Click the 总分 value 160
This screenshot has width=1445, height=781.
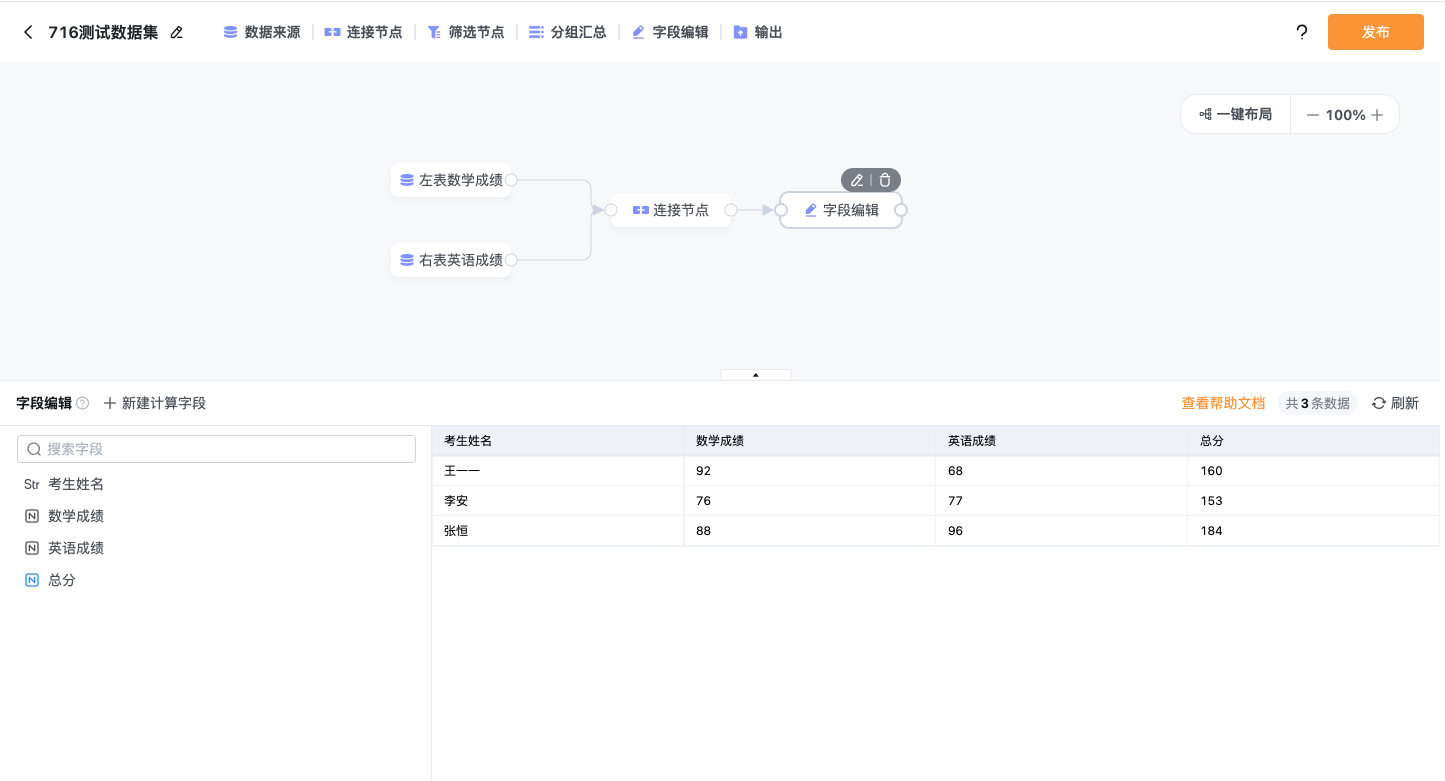click(x=1314, y=471)
